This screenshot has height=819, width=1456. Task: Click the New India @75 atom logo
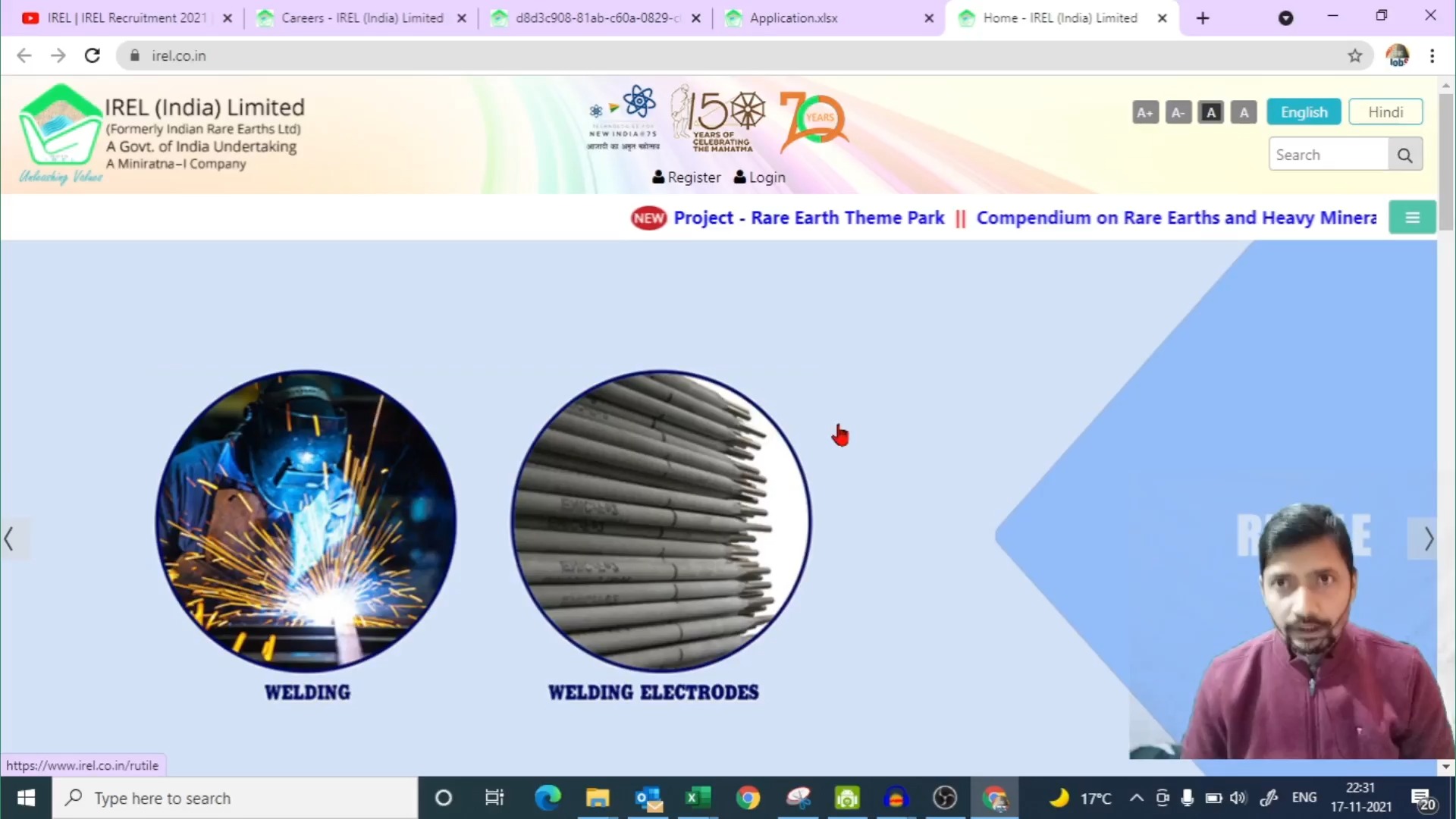point(623,118)
